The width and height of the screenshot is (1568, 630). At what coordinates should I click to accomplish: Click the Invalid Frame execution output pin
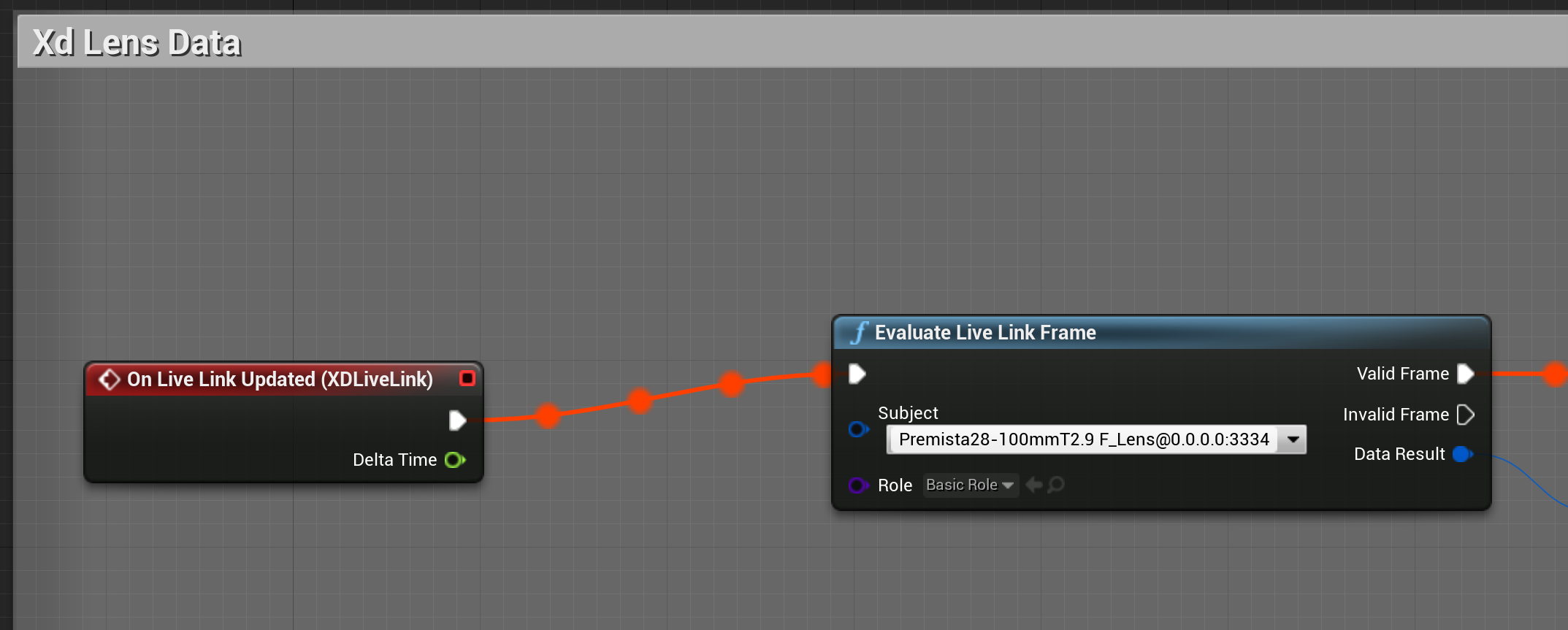pos(1465,415)
